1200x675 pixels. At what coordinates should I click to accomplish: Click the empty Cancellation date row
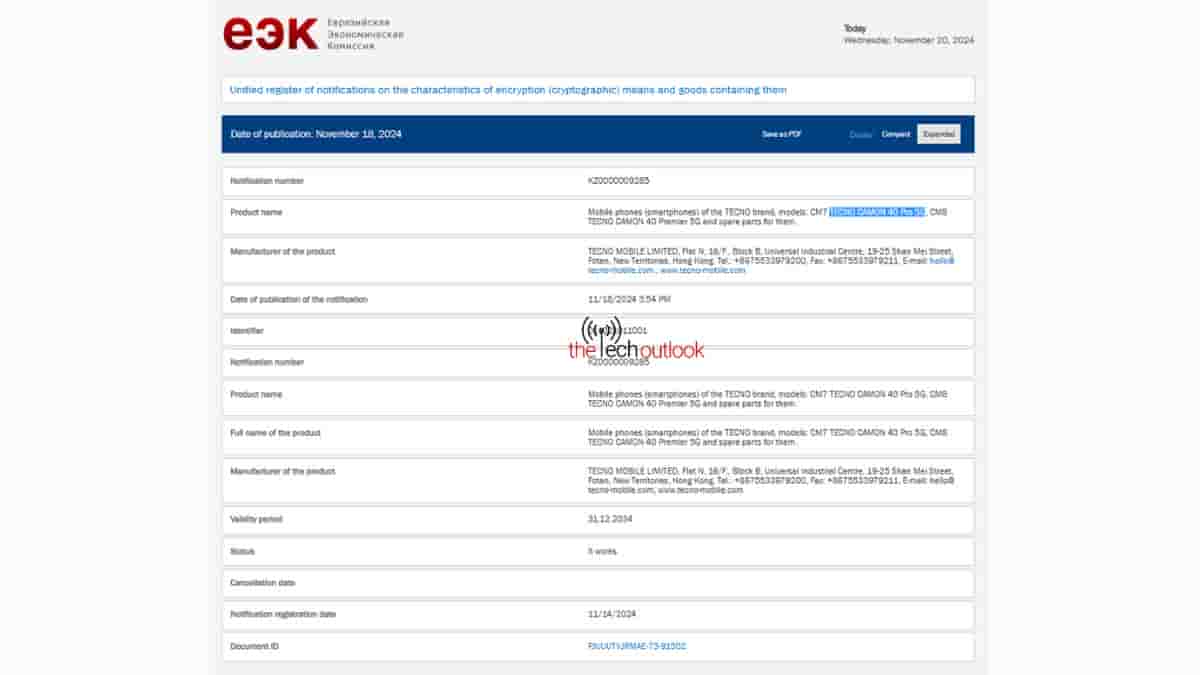[597, 583]
